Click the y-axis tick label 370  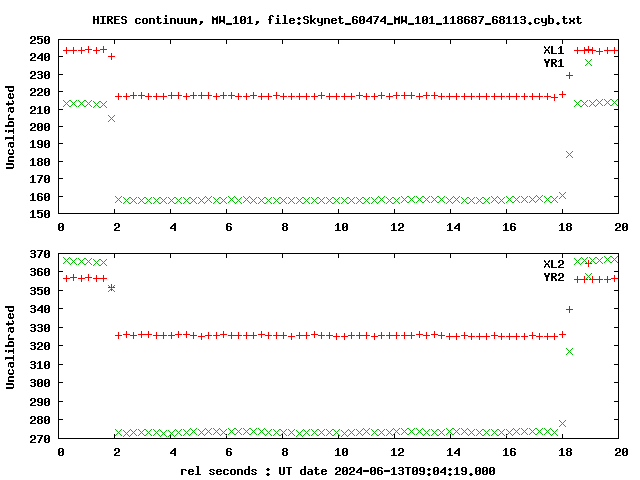click(40, 254)
